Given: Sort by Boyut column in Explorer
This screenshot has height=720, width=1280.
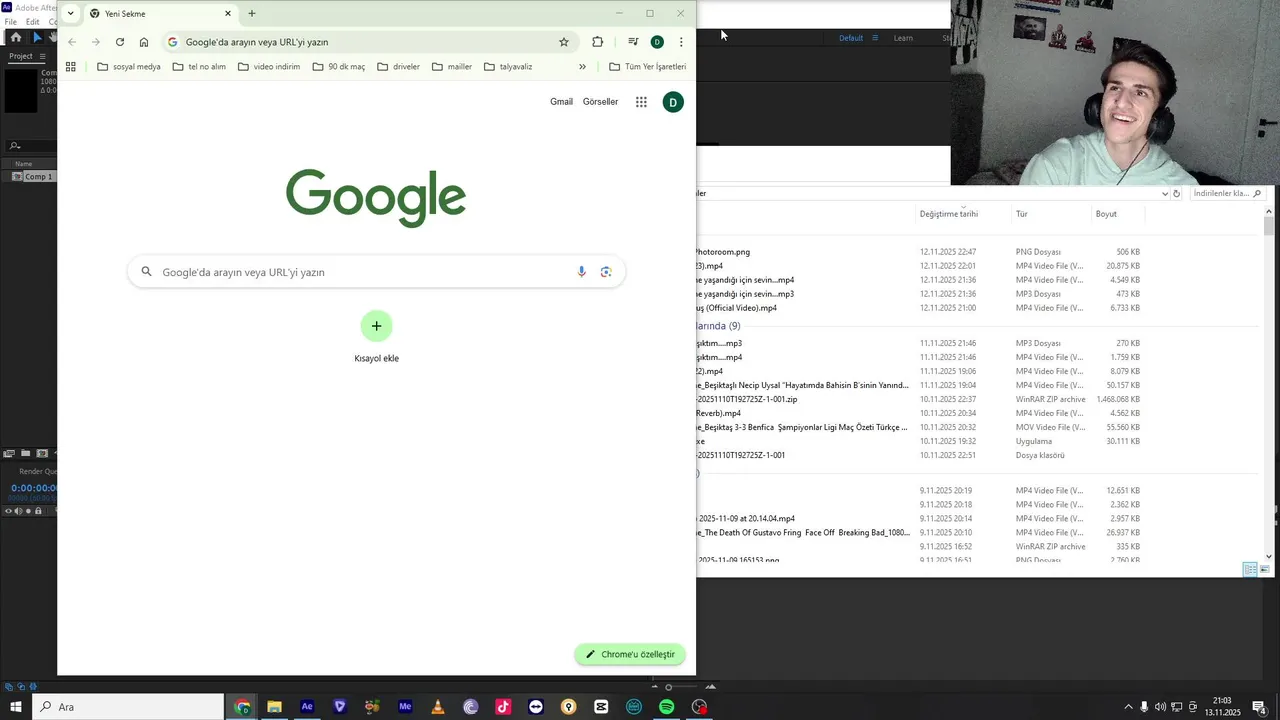Looking at the screenshot, I should [1106, 214].
